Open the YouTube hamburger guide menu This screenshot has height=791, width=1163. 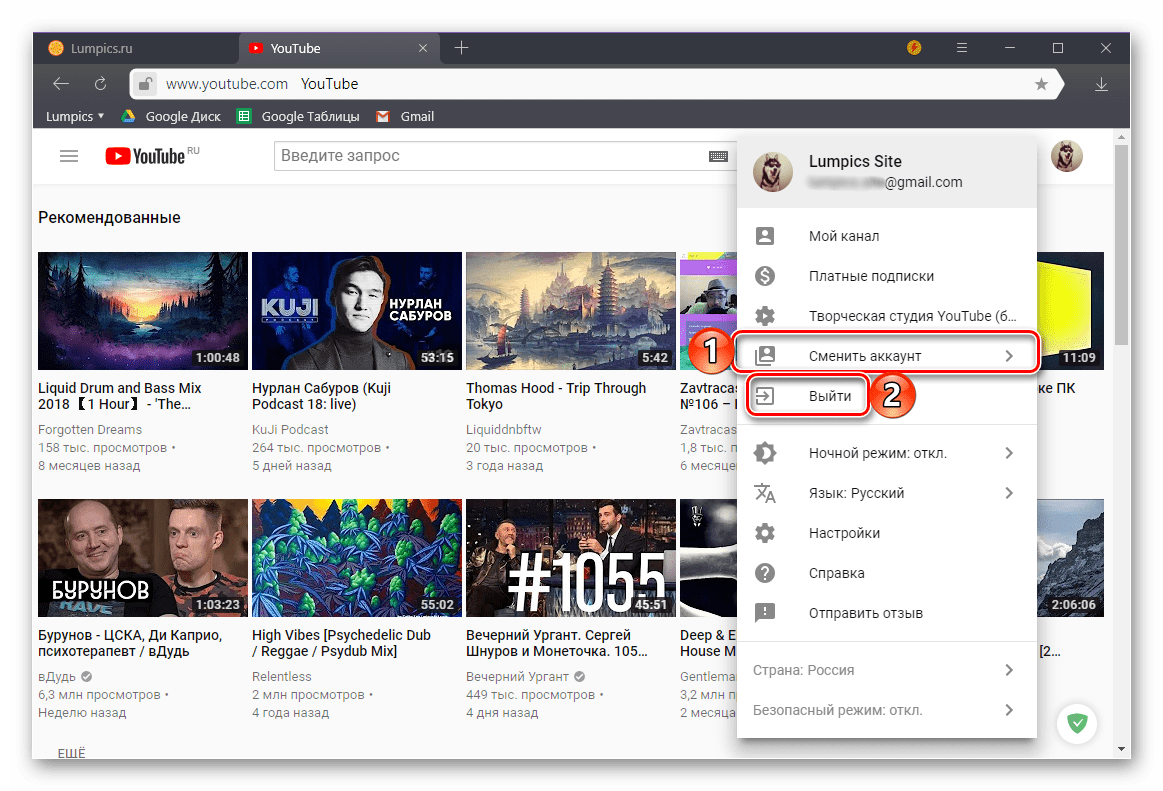coord(69,156)
